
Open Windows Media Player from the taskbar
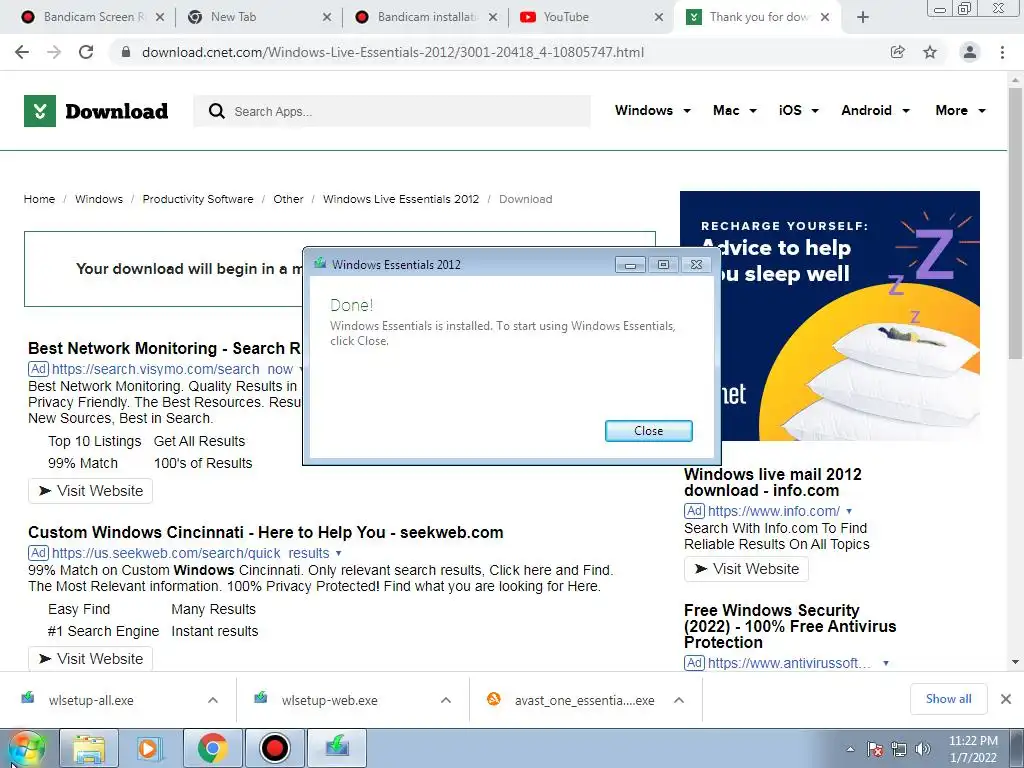(x=148, y=748)
